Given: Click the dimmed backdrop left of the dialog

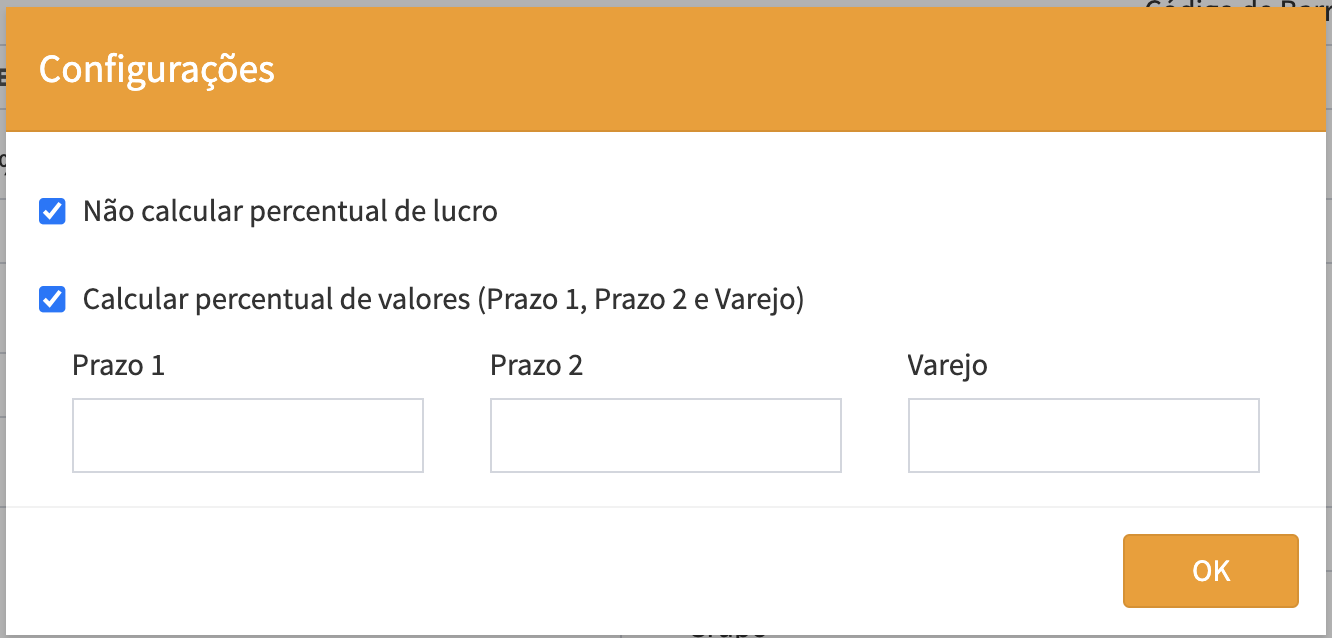Looking at the screenshot, I should pyautogui.click(x=2, y=300).
